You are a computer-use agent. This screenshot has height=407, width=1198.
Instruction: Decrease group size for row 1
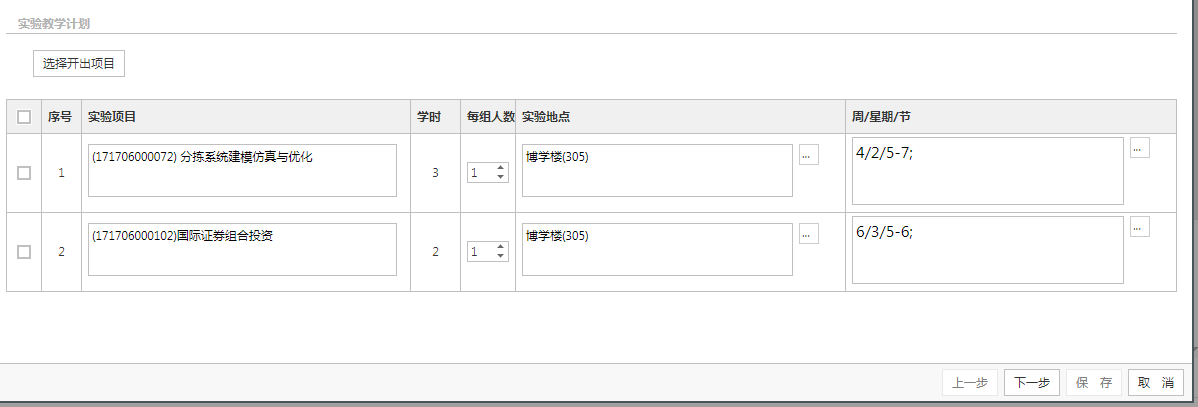coord(501,178)
